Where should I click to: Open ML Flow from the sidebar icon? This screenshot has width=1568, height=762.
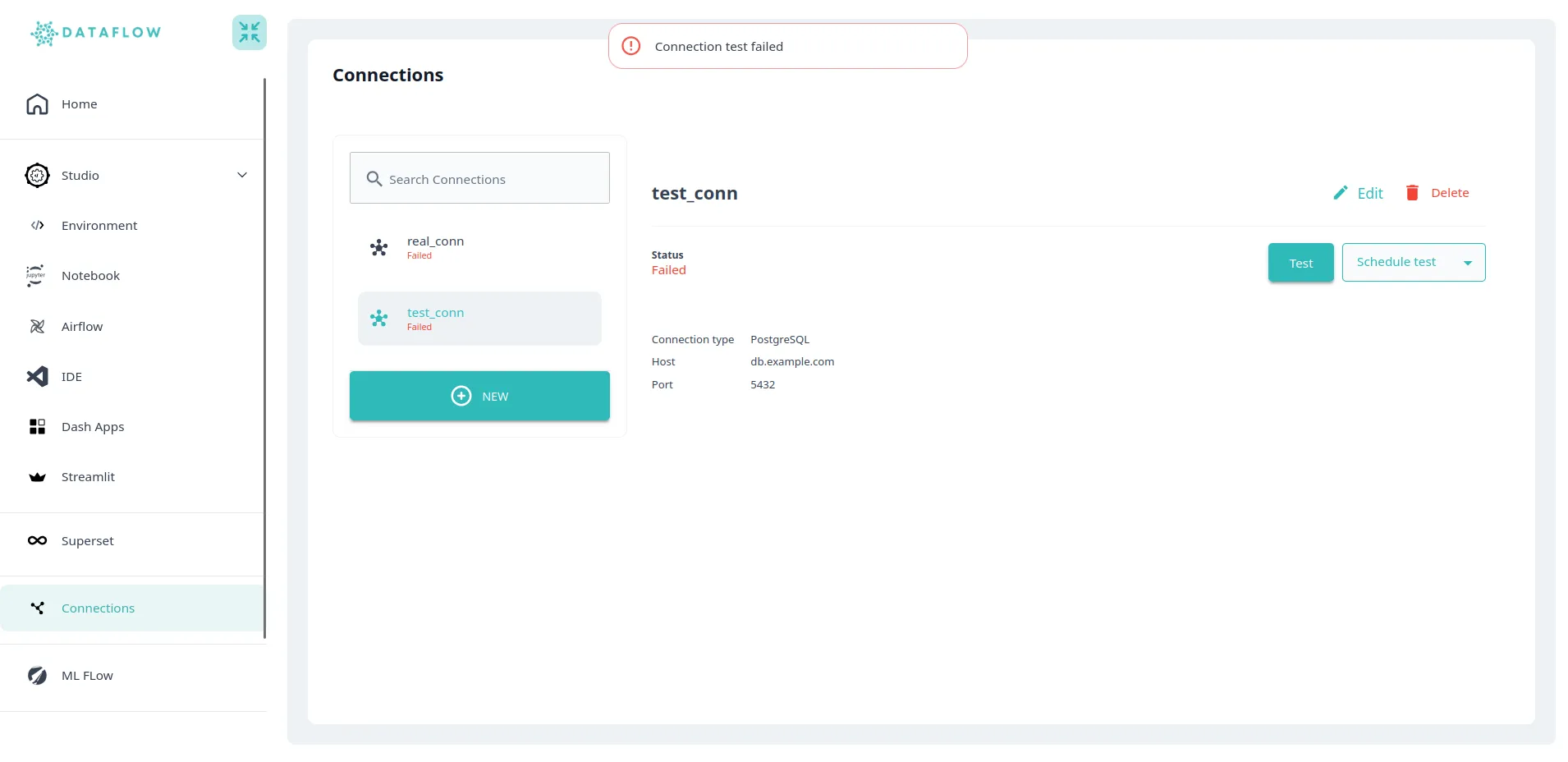(x=37, y=676)
